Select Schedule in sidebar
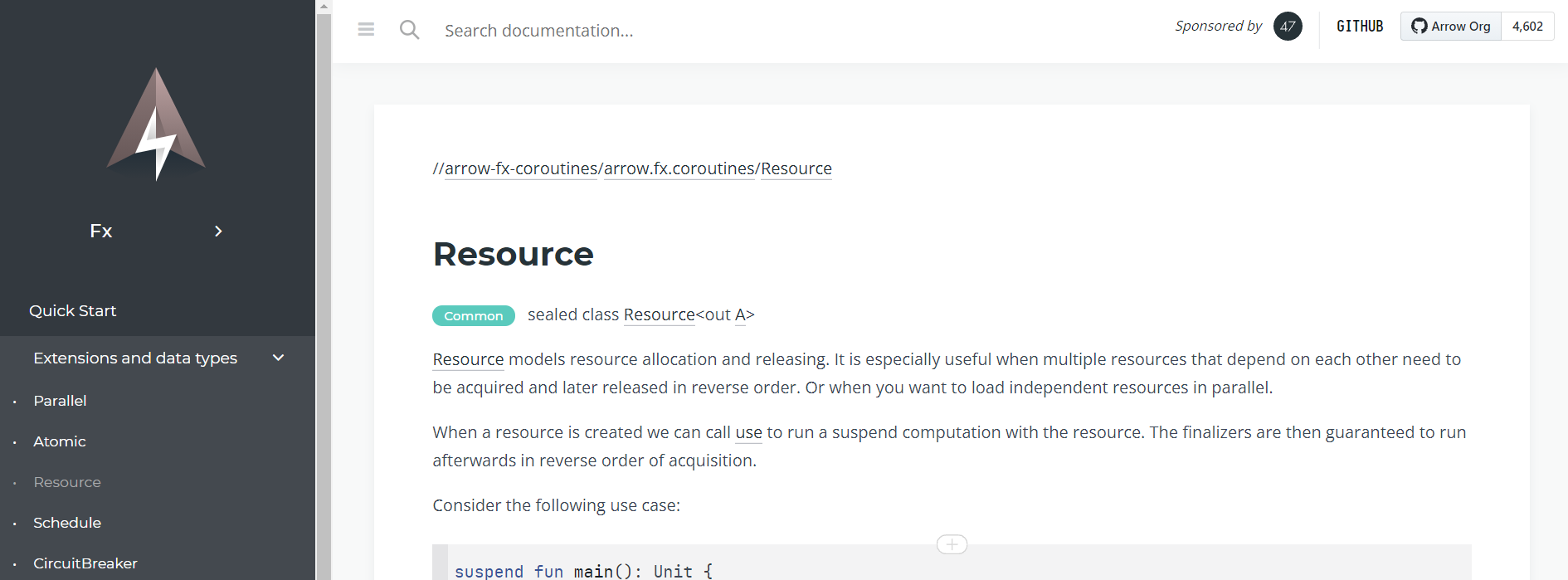Screen dimensions: 1568x580 click(67, 523)
